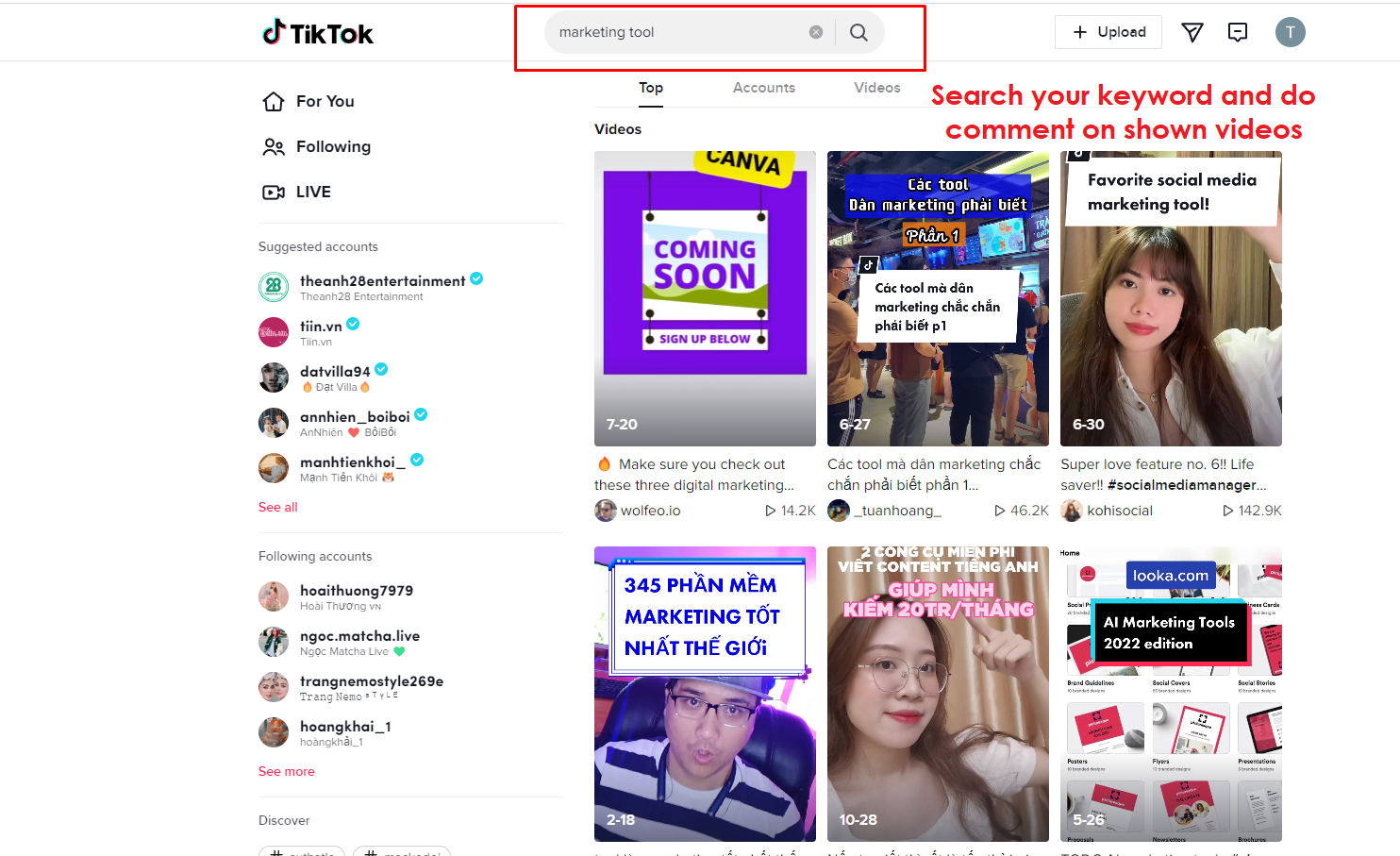Click trangnemostyle269e avatar
Image resolution: width=1400 pixels, height=856 pixels.
tap(274, 687)
